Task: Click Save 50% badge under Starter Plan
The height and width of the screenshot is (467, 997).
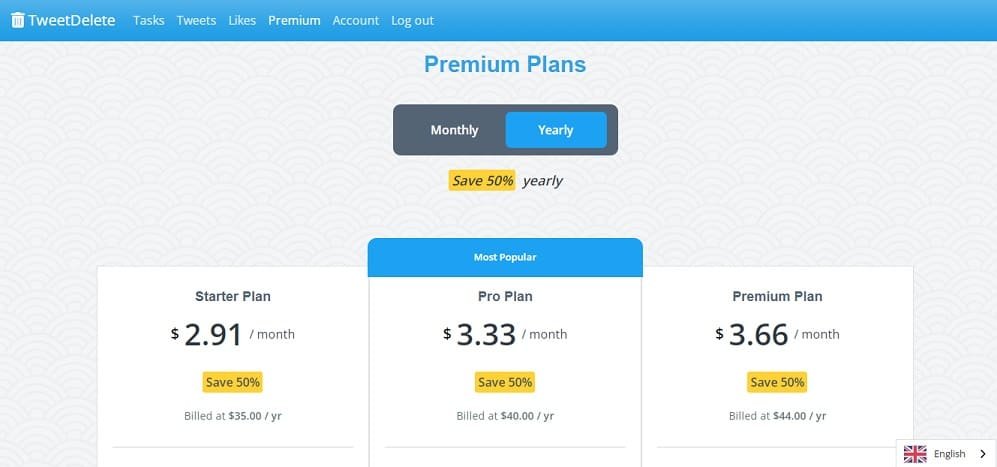Action: (233, 382)
